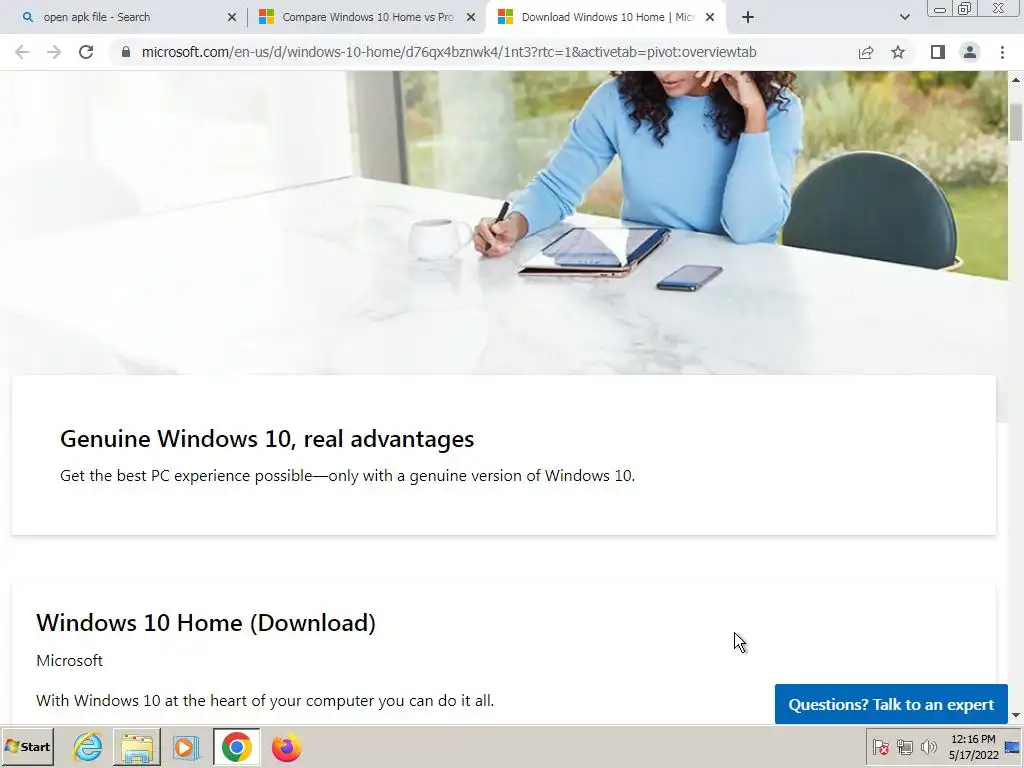The height and width of the screenshot is (768, 1024).
Task: Open network status tray icon
Action: point(904,747)
